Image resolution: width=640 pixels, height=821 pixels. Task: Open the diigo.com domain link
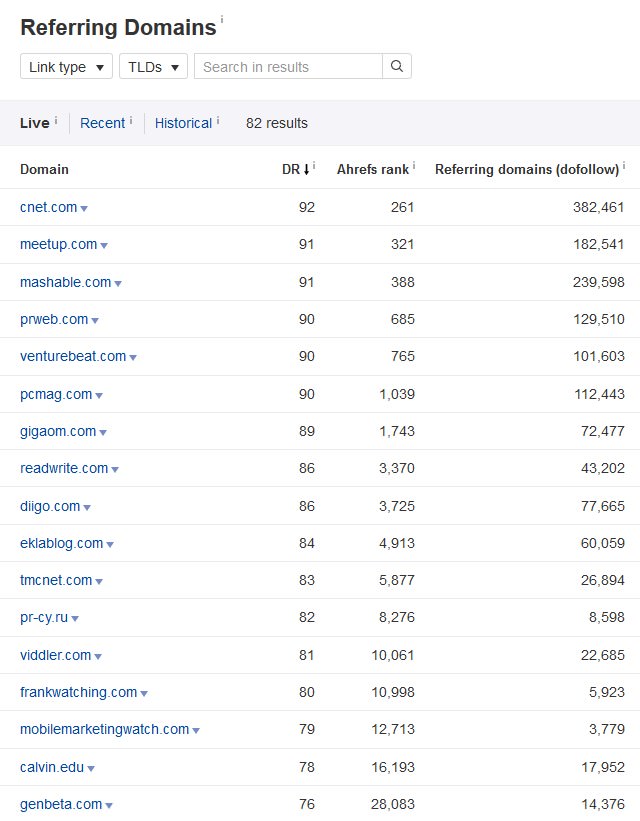click(x=50, y=506)
